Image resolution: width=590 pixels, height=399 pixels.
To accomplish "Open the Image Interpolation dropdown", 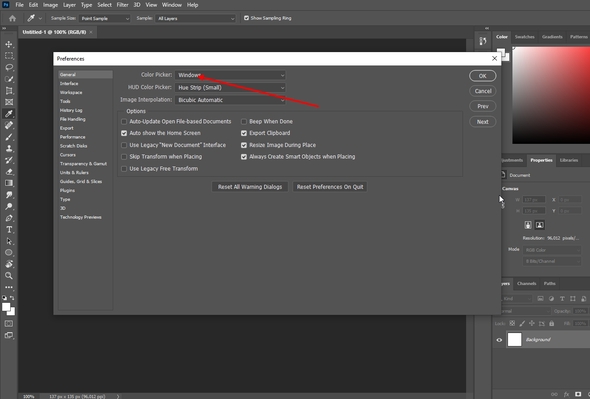I will tap(230, 100).
